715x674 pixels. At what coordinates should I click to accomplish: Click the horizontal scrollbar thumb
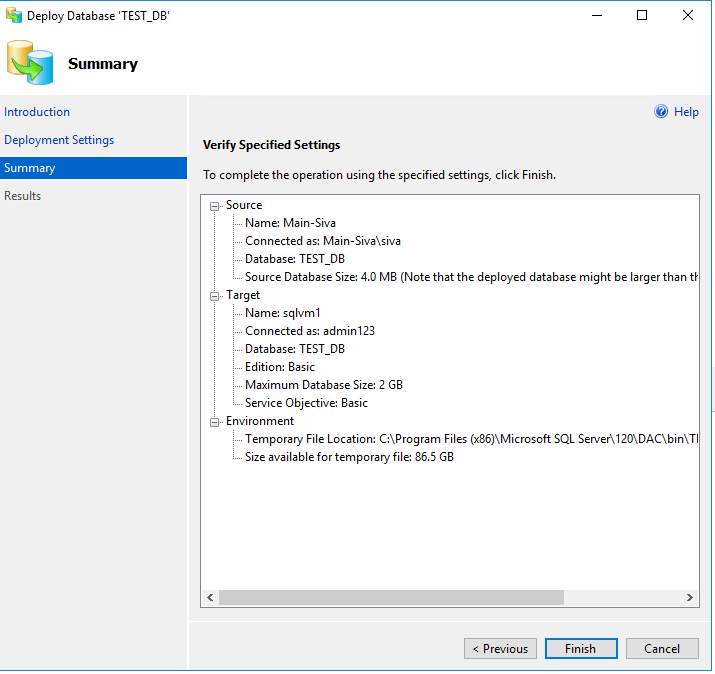(x=390, y=597)
